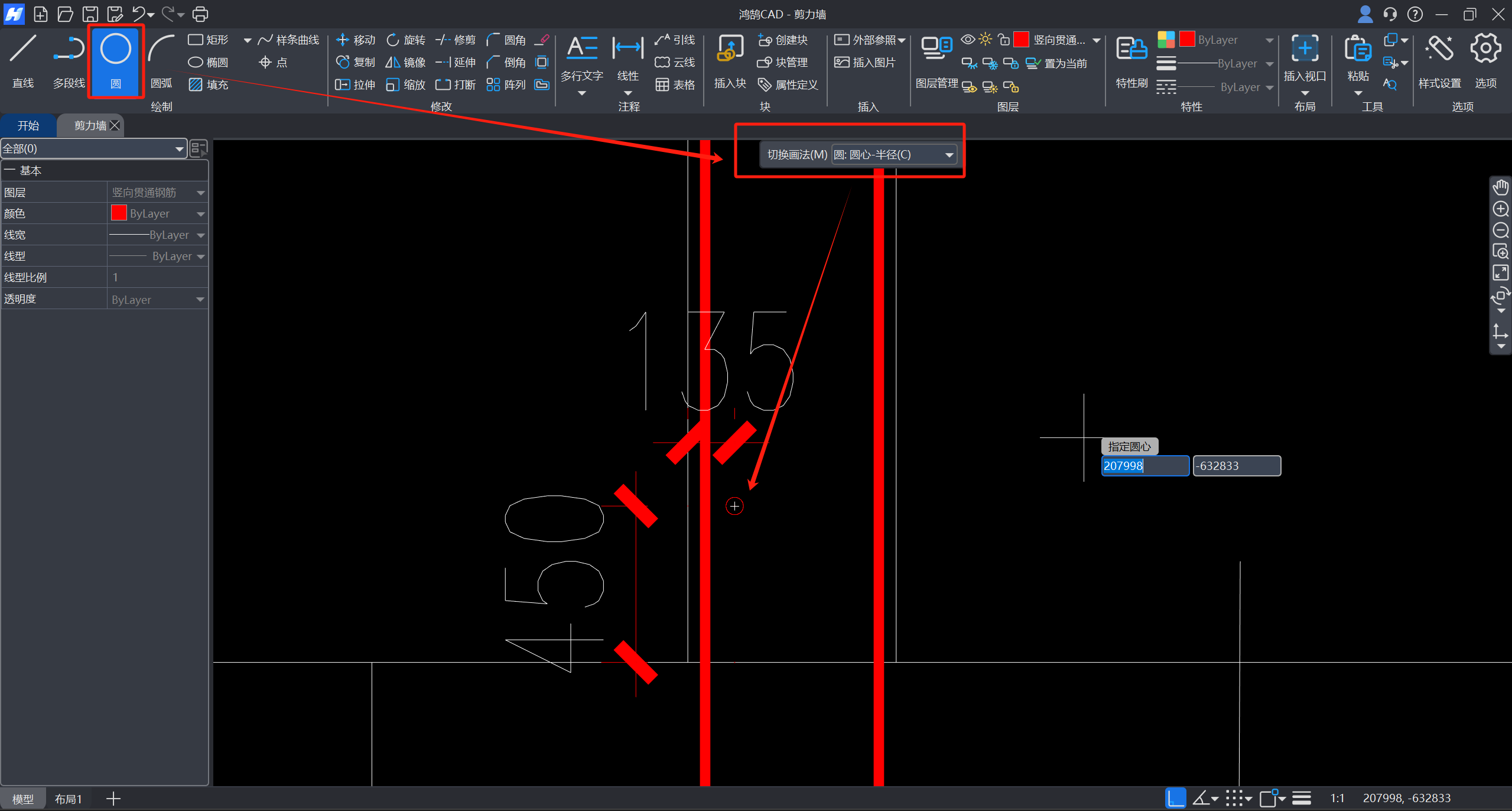Click the Hatch fill (填充) icon
1512x811 pixels.
196,85
